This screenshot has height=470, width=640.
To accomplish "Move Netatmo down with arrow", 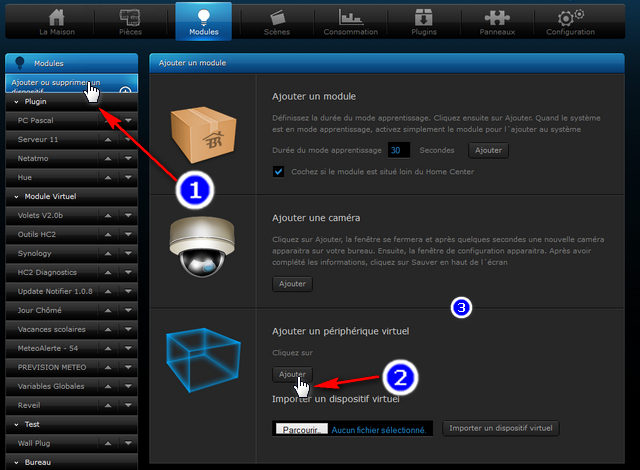I will pos(128,158).
